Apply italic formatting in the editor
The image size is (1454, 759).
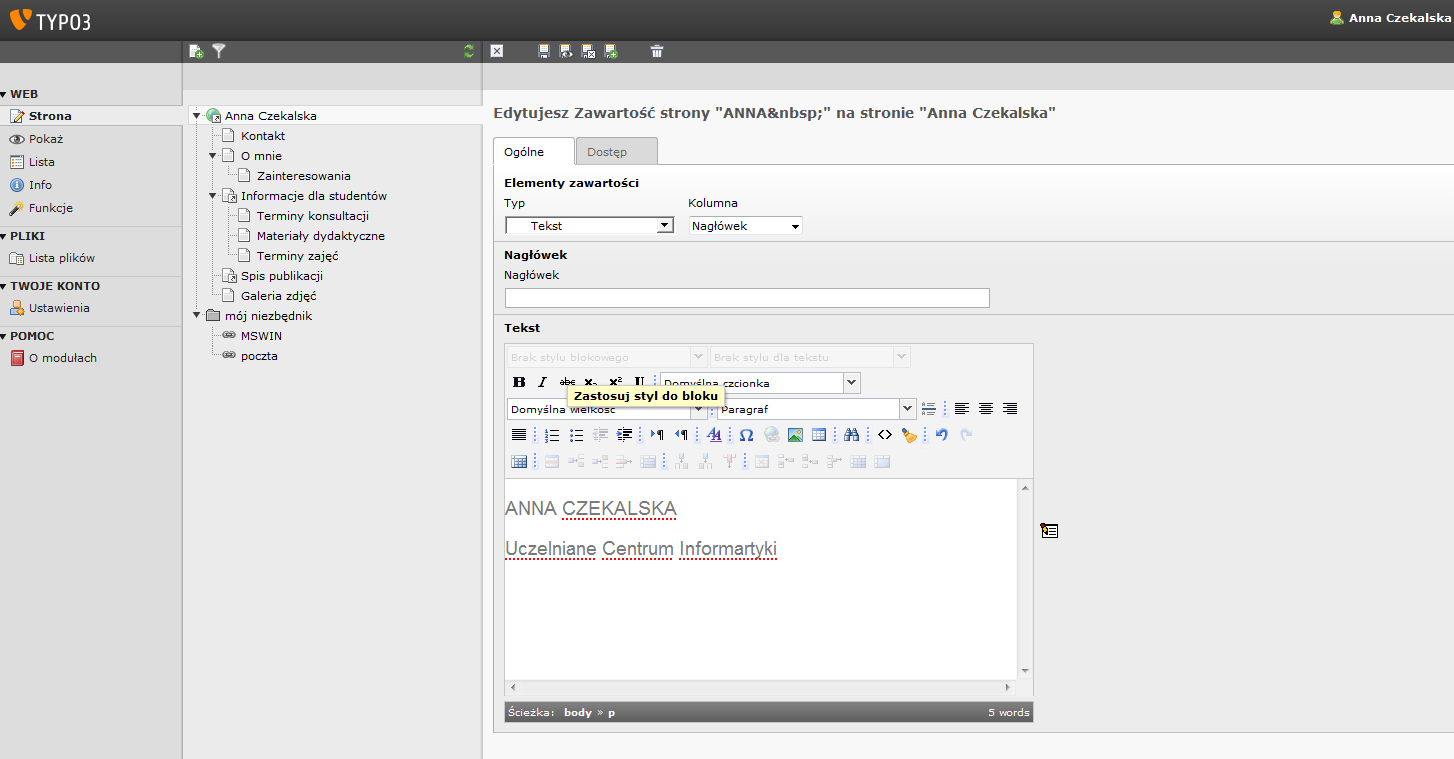pyautogui.click(x=542, y=382)
